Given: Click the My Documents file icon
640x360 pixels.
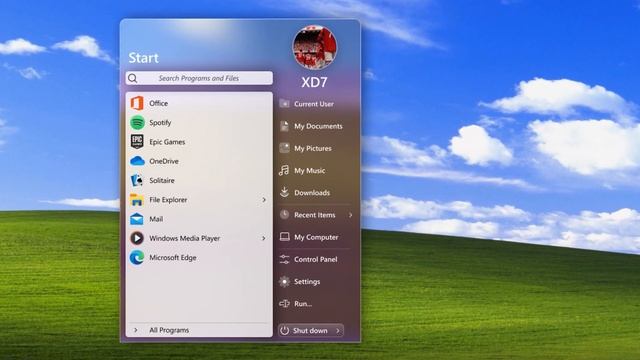Looking at the screenshot, I should 284,126.
